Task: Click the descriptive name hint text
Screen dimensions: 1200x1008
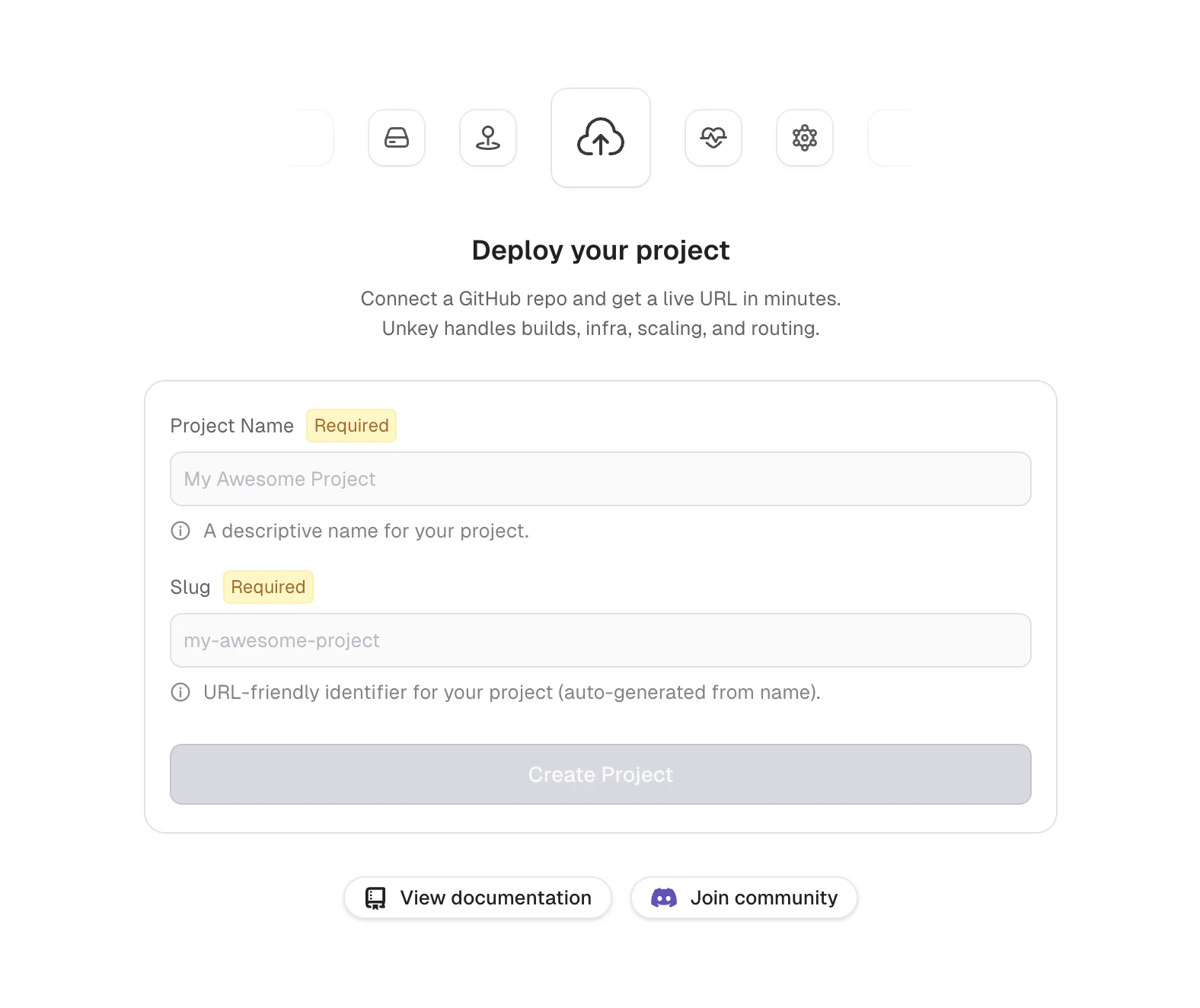Action: (x=365, y=531)
